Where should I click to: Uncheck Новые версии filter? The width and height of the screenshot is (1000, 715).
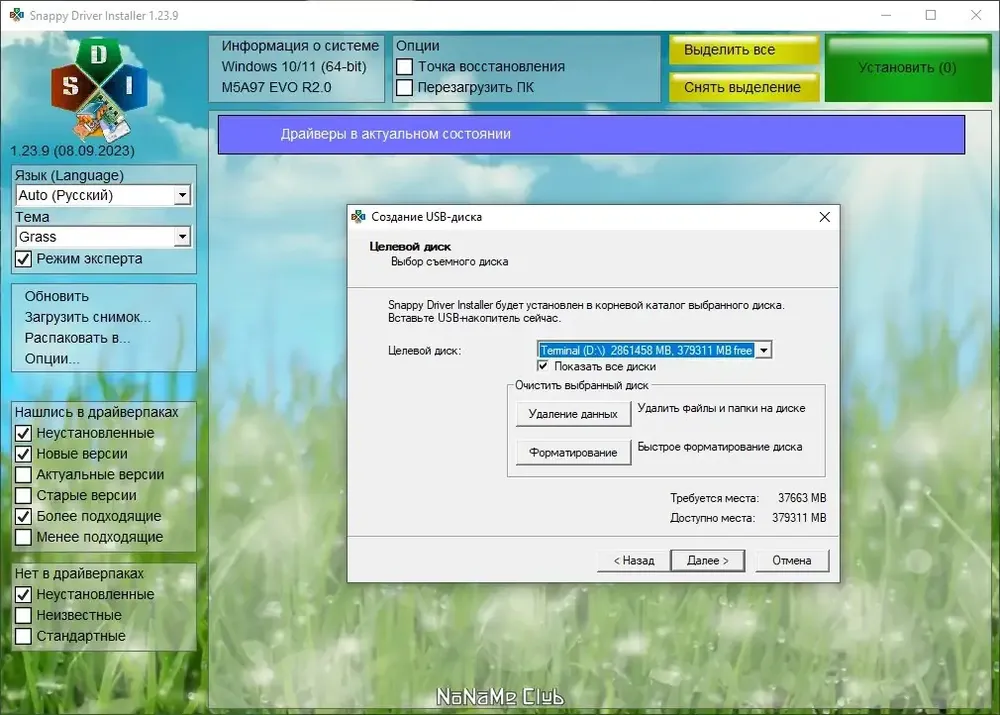[x=24, y=454]
